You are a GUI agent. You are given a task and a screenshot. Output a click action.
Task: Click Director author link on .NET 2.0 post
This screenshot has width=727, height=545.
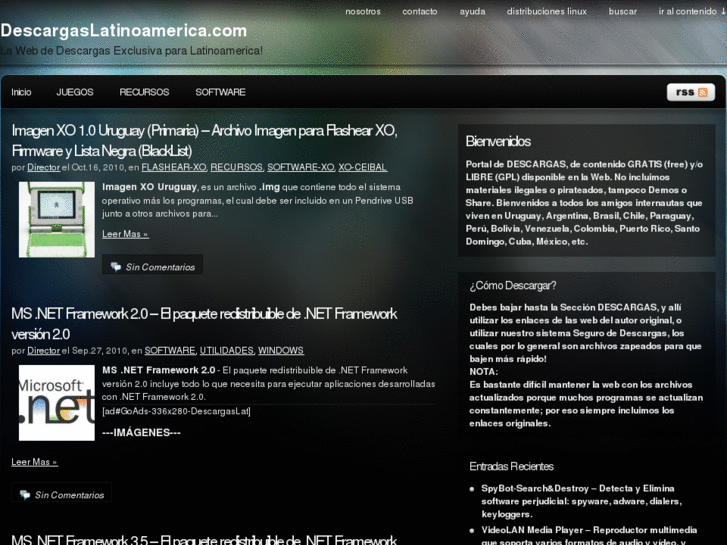(x=44, y=351)
